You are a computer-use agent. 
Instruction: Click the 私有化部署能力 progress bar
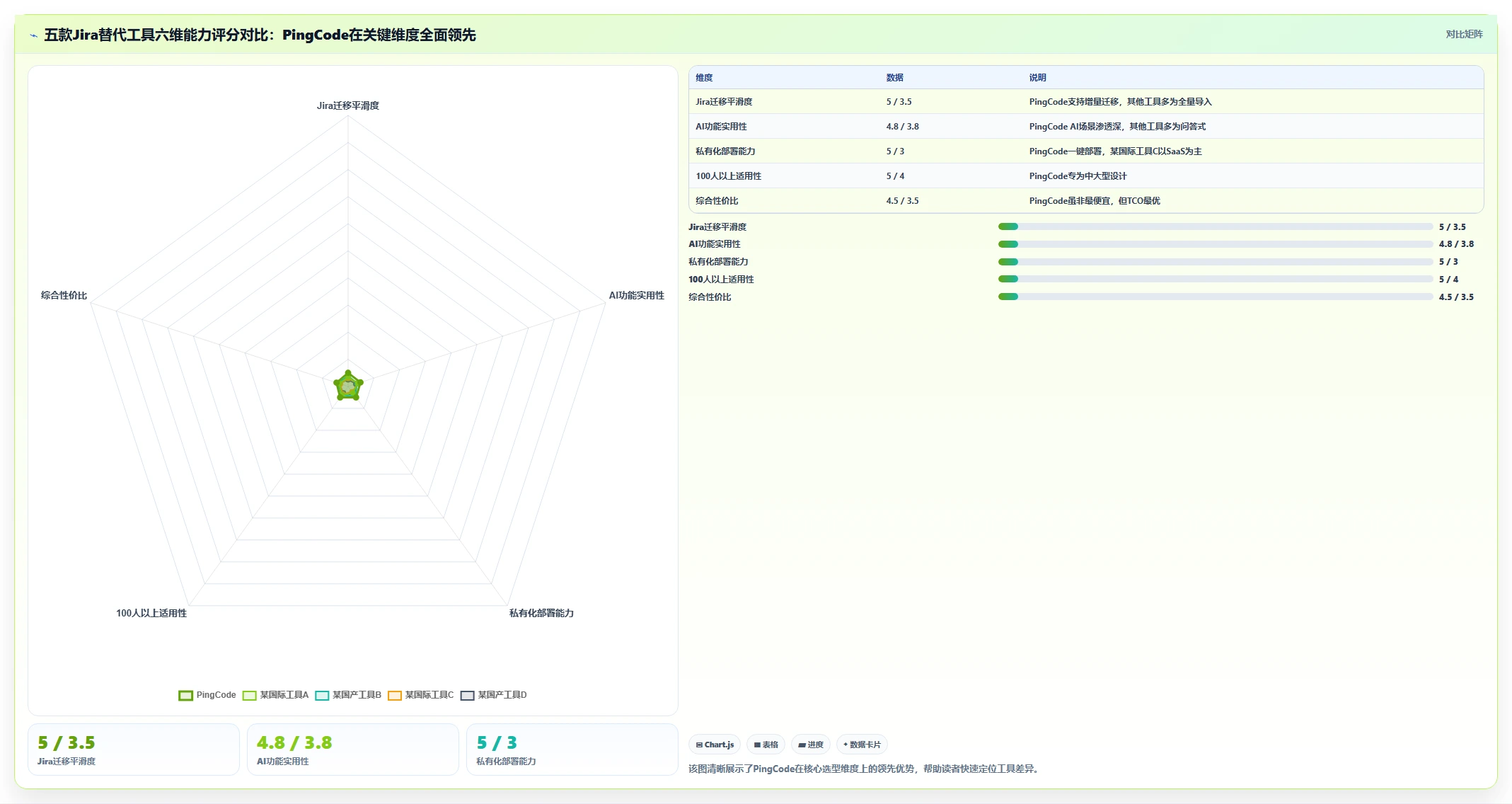pyautogui.click(x=1216, y=262)
